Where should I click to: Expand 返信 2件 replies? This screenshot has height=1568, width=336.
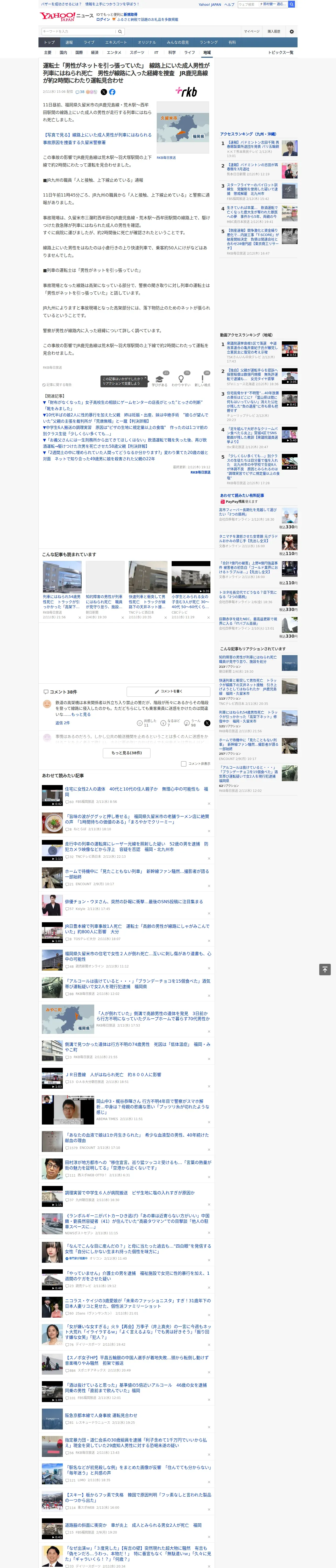(x=62, y=723)
